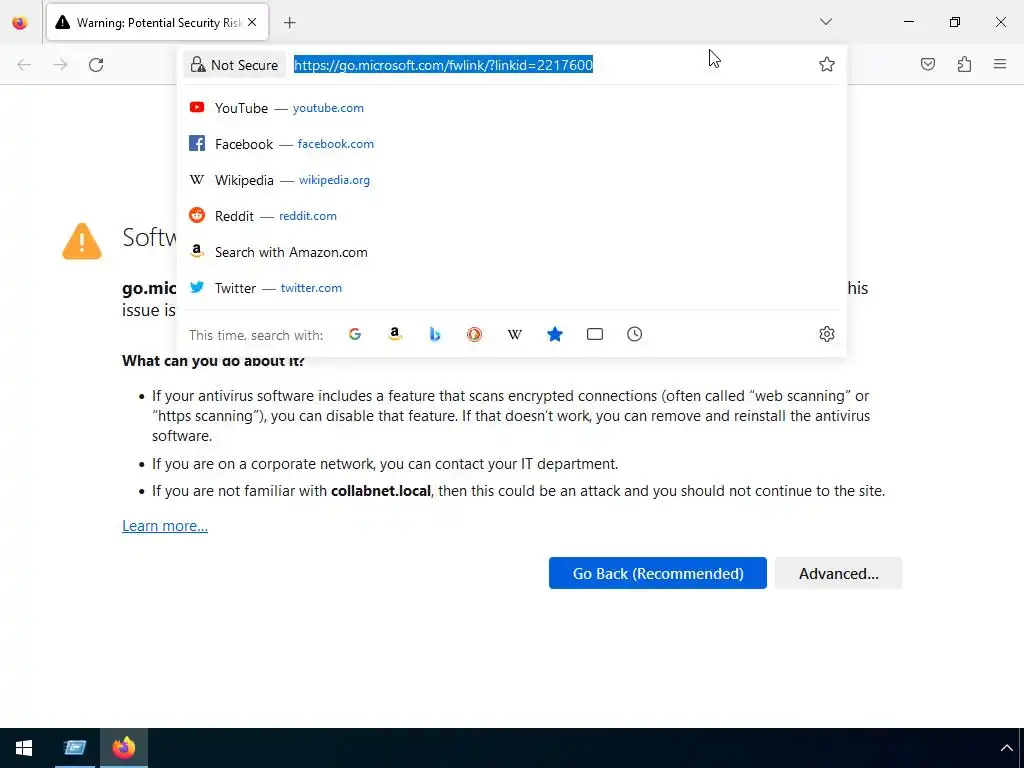Search this time with Wikipedia icon

pos(515,334)
